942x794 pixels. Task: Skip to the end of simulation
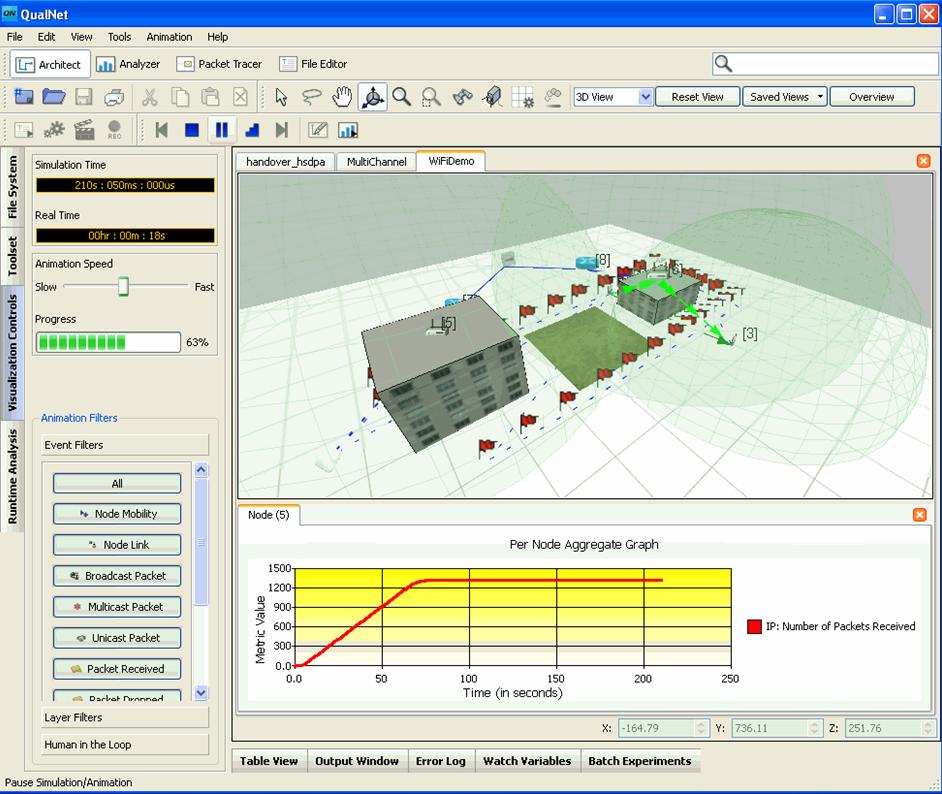(282, 130)
